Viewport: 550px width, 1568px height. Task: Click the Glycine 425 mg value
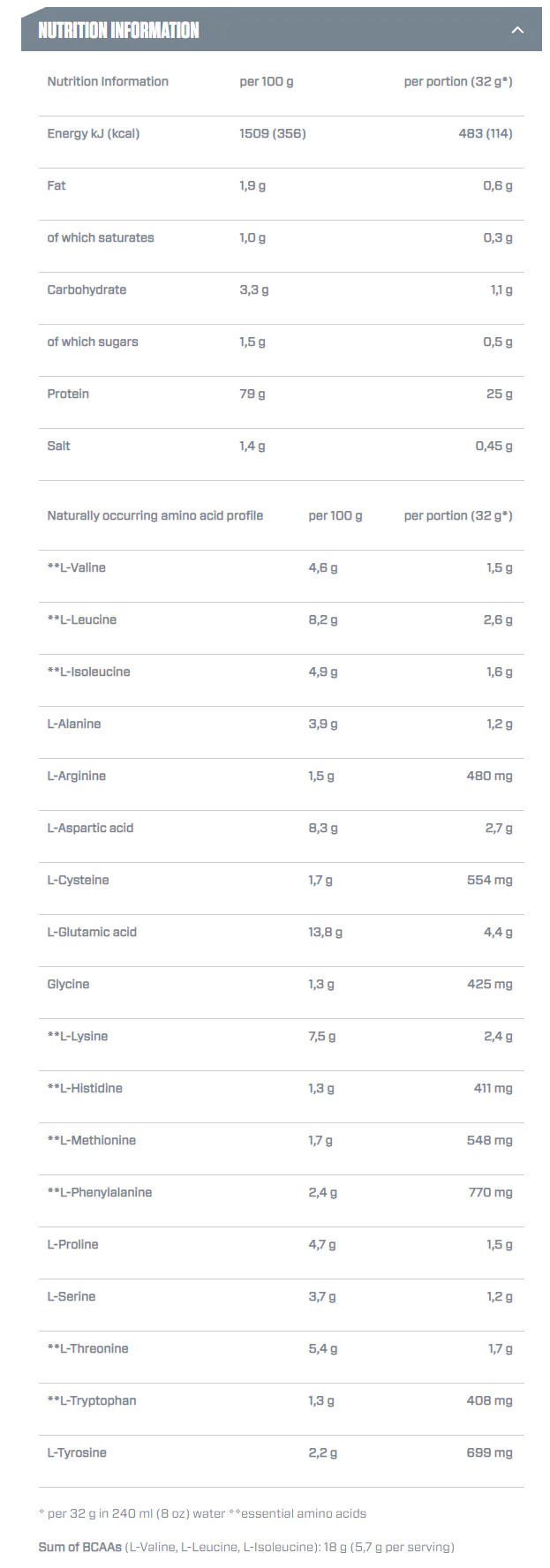pos(490,984)
